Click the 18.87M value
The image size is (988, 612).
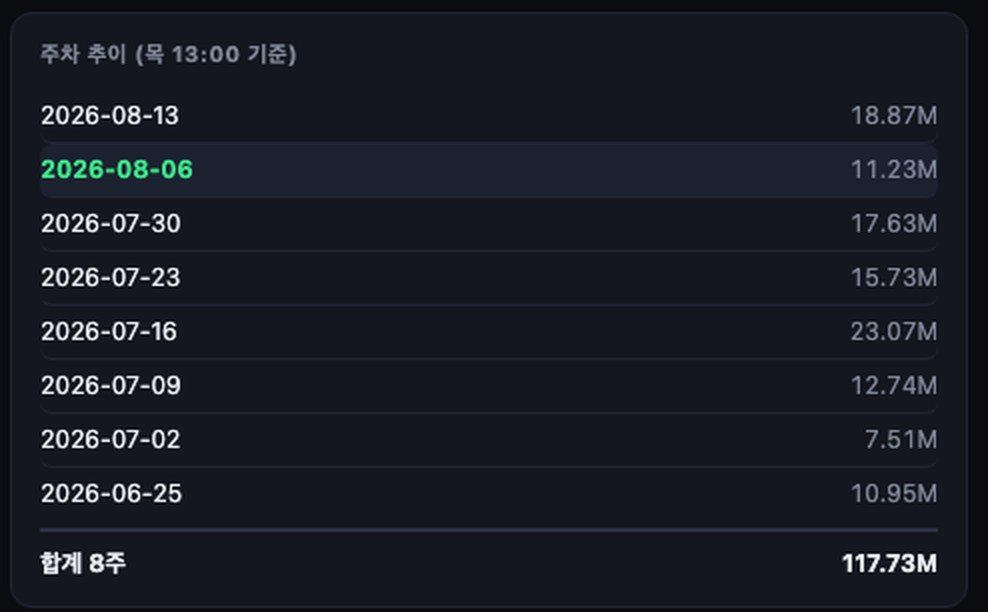(x=893, y=116)
